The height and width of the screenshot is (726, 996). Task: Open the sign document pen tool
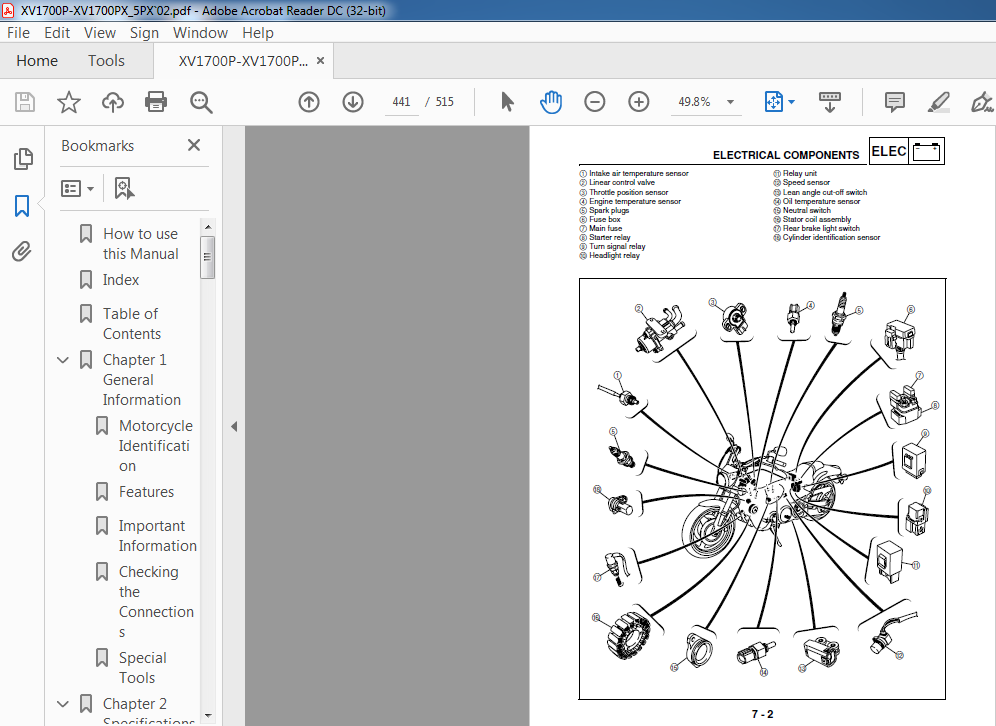981,102
